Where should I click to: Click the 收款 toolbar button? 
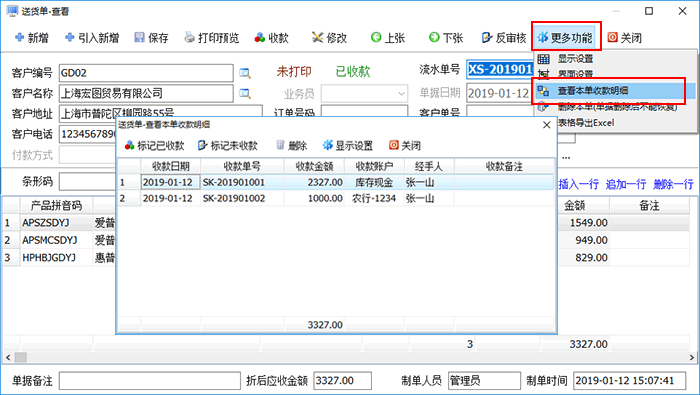pyautogui.click(x=271, y=38)
